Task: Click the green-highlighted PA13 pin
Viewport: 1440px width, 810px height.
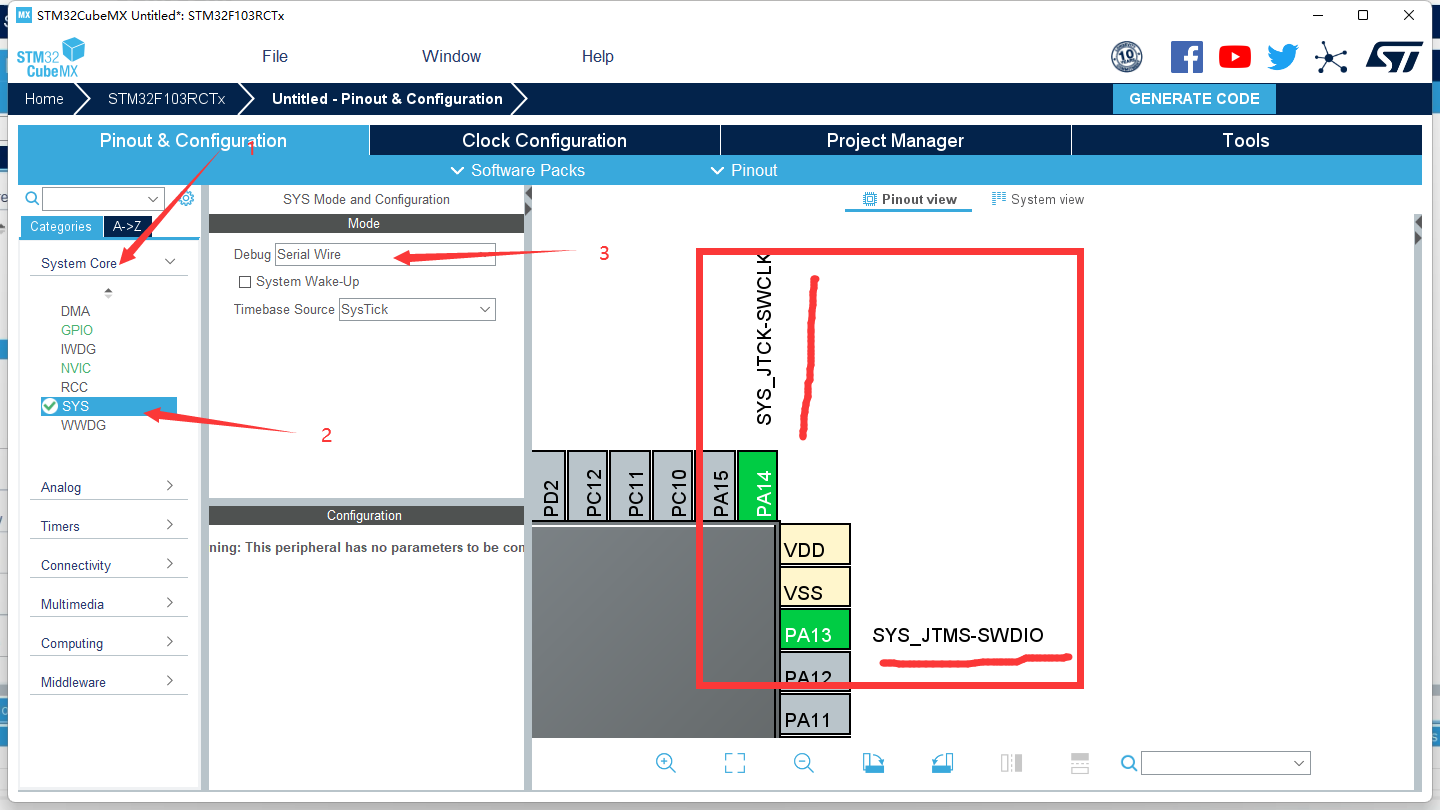Action: 815,630
